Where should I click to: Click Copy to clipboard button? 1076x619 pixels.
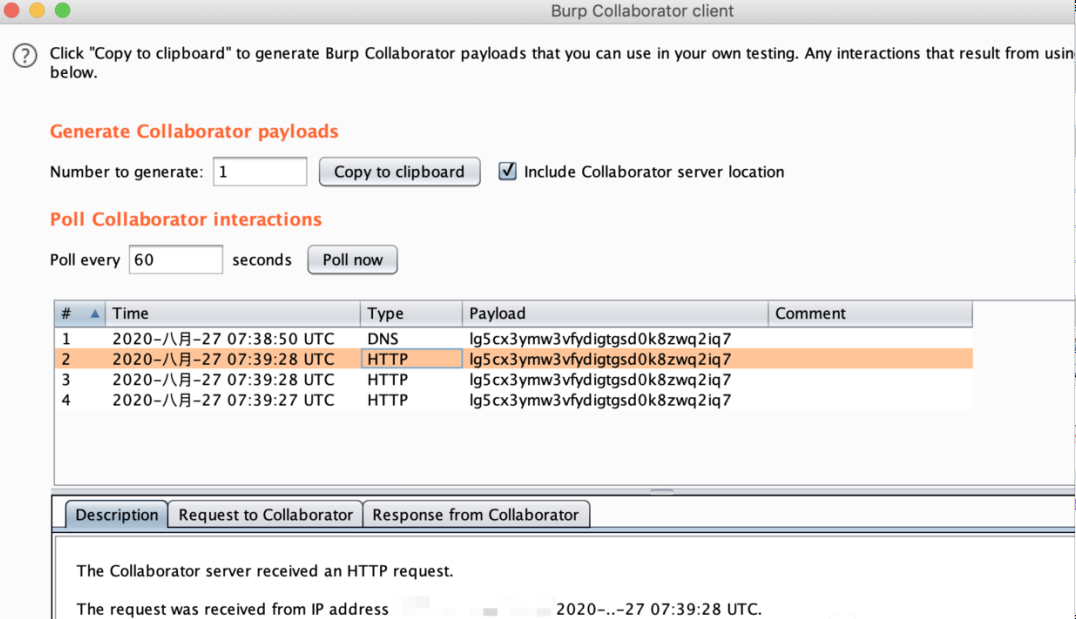point(399,172)
